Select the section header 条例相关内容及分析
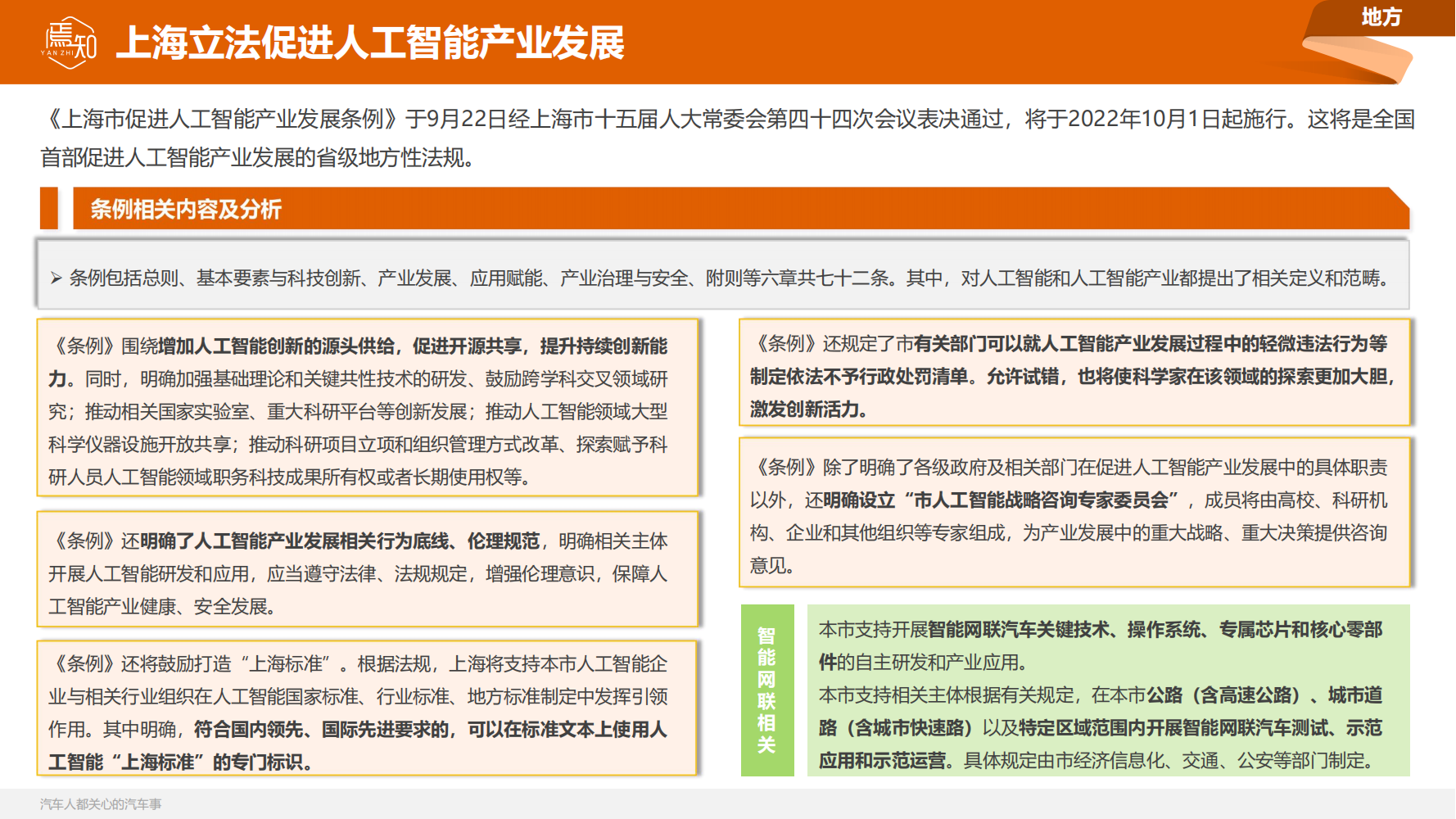 [x=186, y=209]
